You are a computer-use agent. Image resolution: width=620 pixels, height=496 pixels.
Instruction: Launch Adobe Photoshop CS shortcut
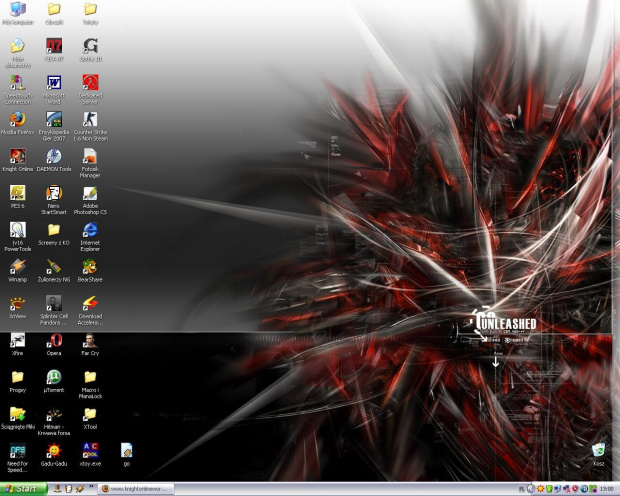91,200
